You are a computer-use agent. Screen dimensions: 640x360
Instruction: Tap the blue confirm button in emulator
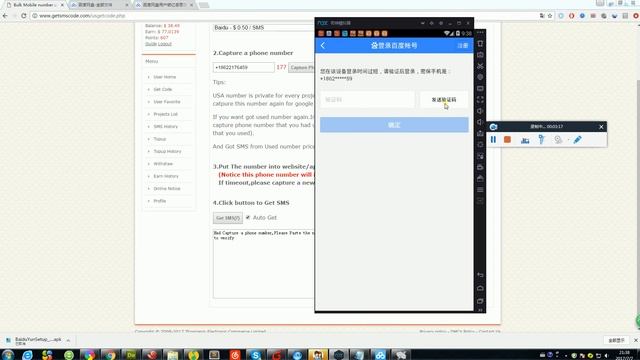[x=394, y=125]
